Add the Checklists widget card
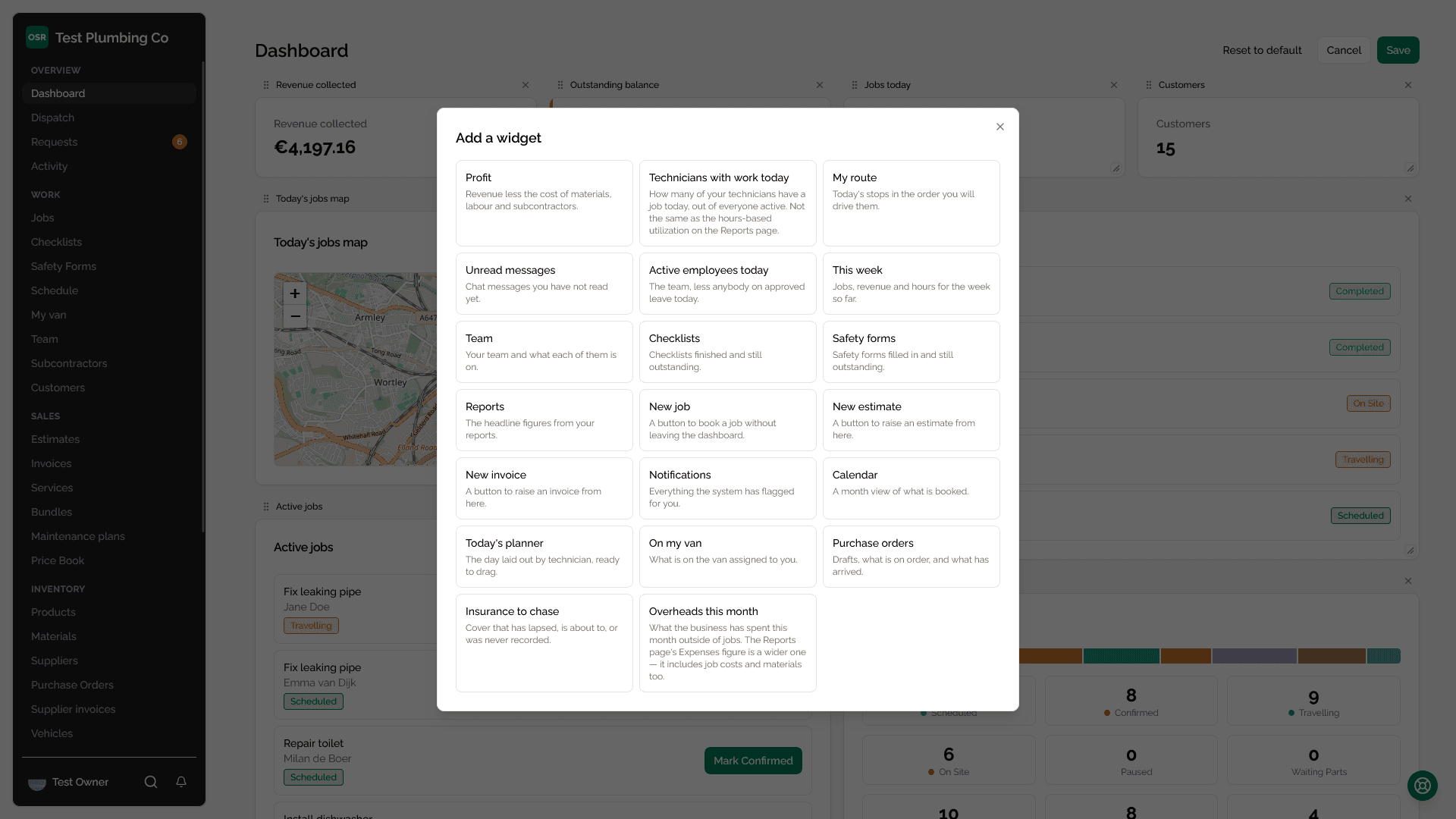The width and height of the screenshot is (1456, 819). tap(727, 352)
